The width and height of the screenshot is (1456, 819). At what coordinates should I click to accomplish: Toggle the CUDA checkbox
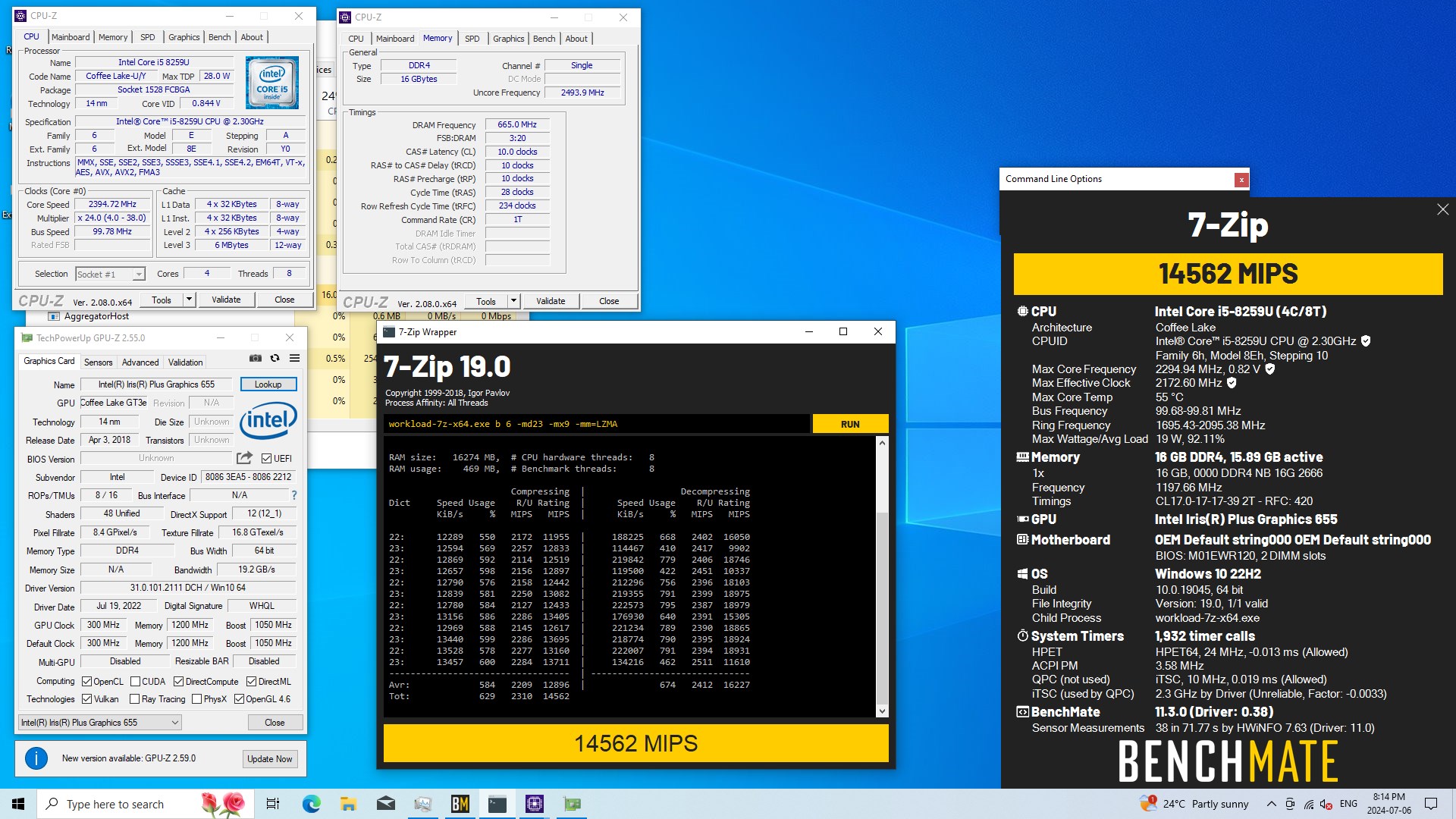pyautogui.click(x=135, y=682)
